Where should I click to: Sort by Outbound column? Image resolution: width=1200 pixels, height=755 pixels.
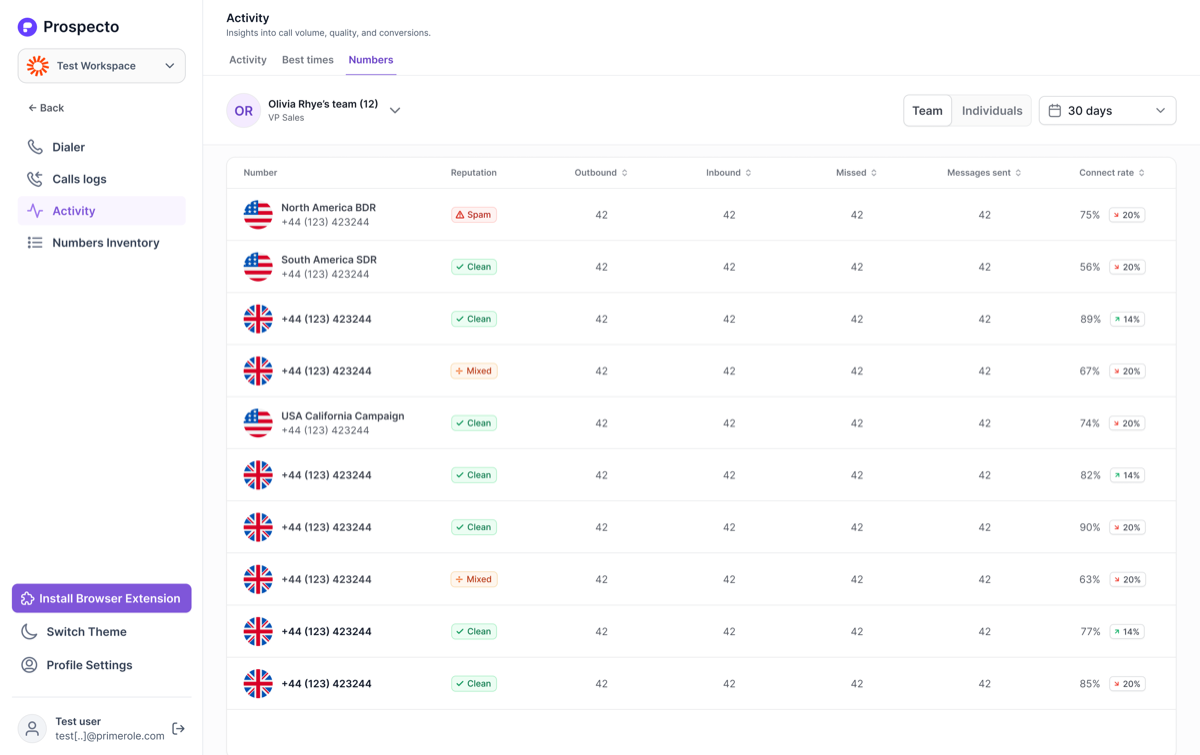click(x=601, y=173)
